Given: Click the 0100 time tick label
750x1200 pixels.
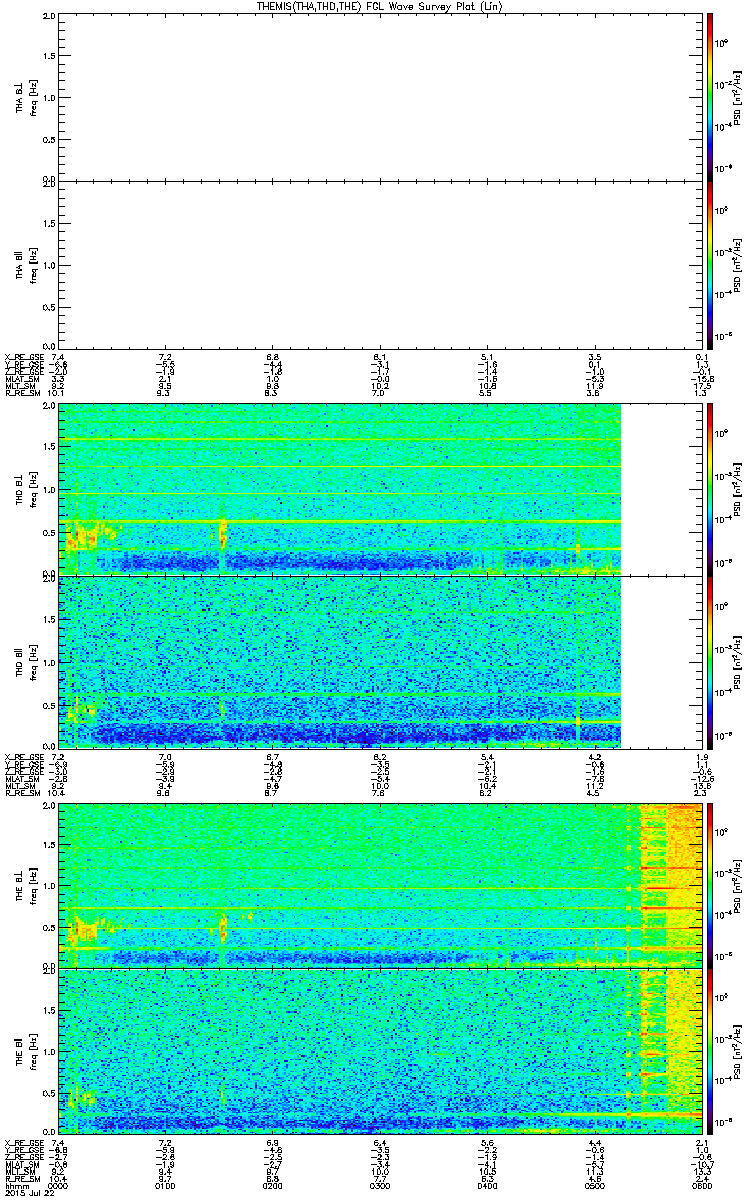Looking at the screenshot, I should (x=166, y=1186).
